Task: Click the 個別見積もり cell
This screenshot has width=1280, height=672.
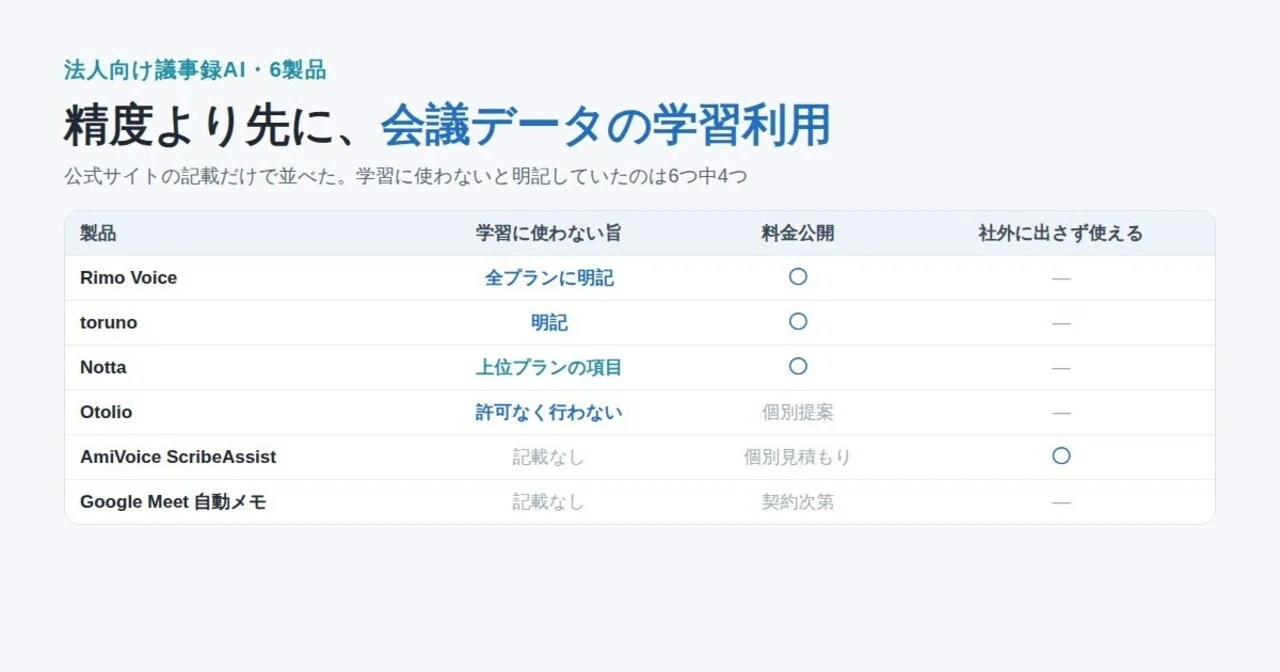Action: tap(798, 457)
